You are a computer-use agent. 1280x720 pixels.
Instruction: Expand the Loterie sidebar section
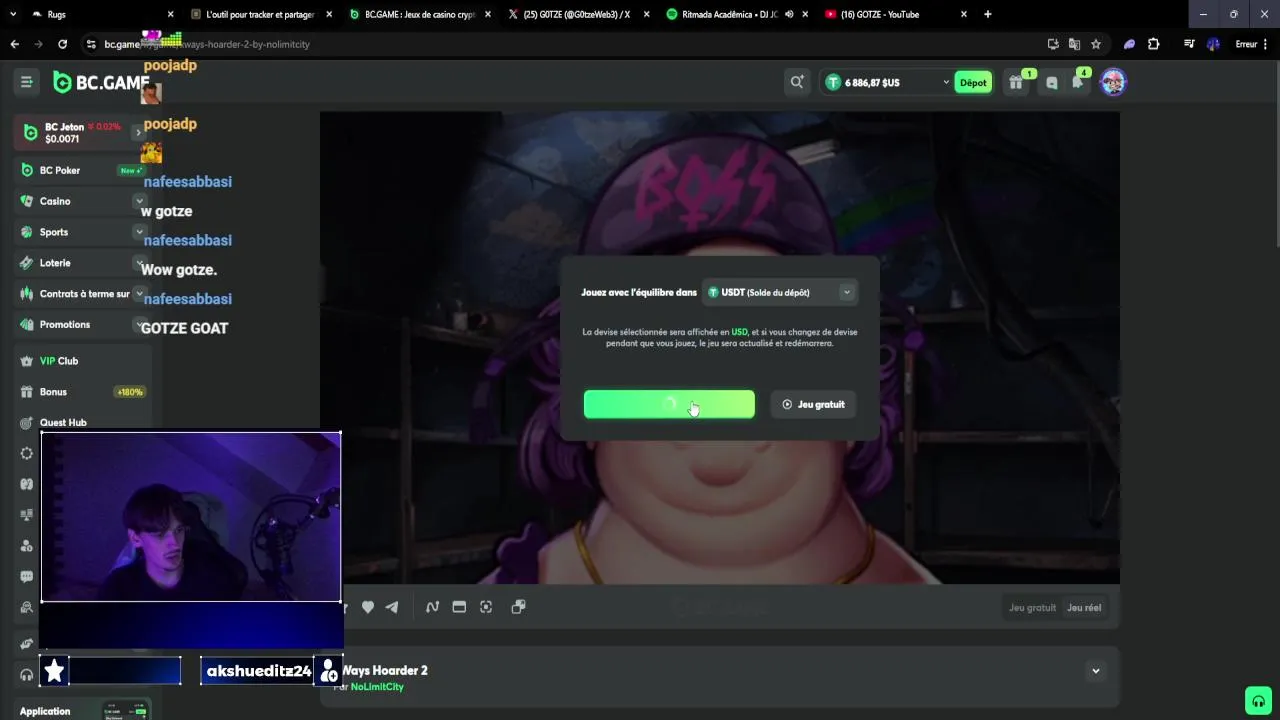point(139,263)
